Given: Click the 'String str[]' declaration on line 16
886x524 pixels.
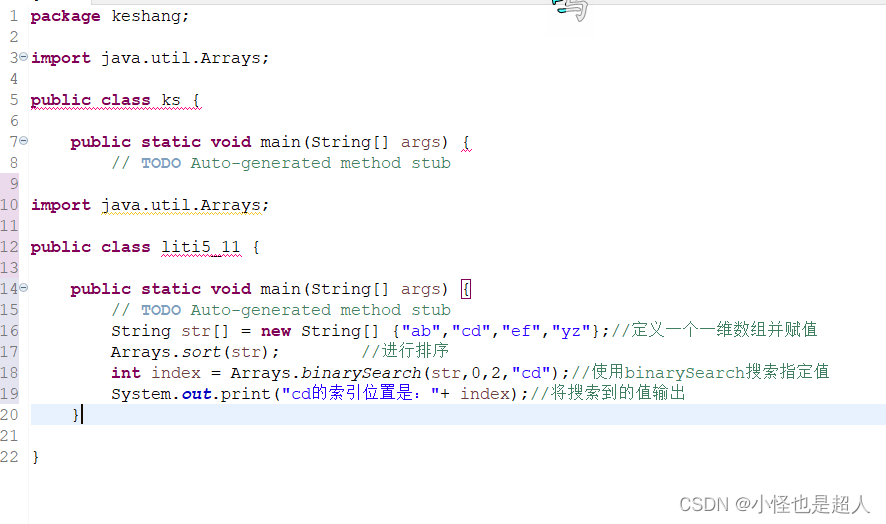Looking at the screenshot, I should click(x=170, y=331).
